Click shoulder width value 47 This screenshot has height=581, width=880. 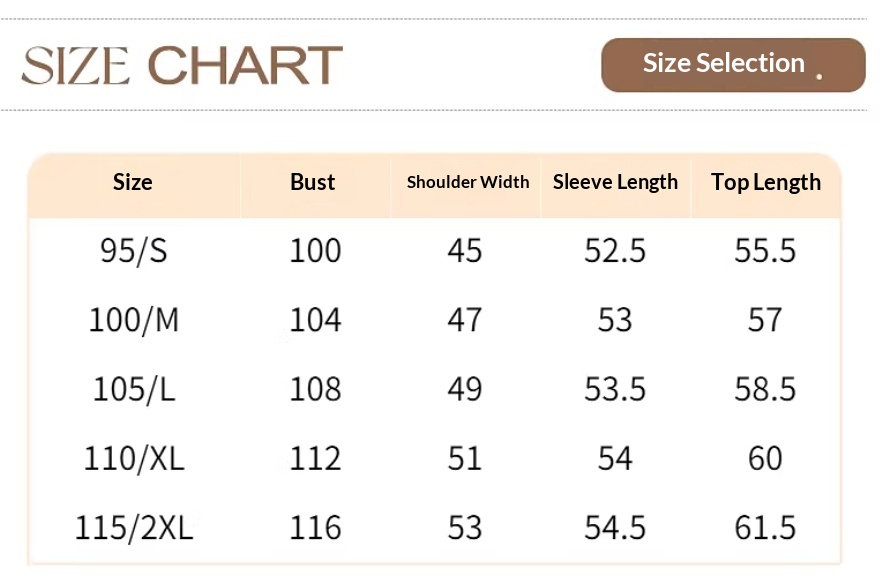pos(465,320)
